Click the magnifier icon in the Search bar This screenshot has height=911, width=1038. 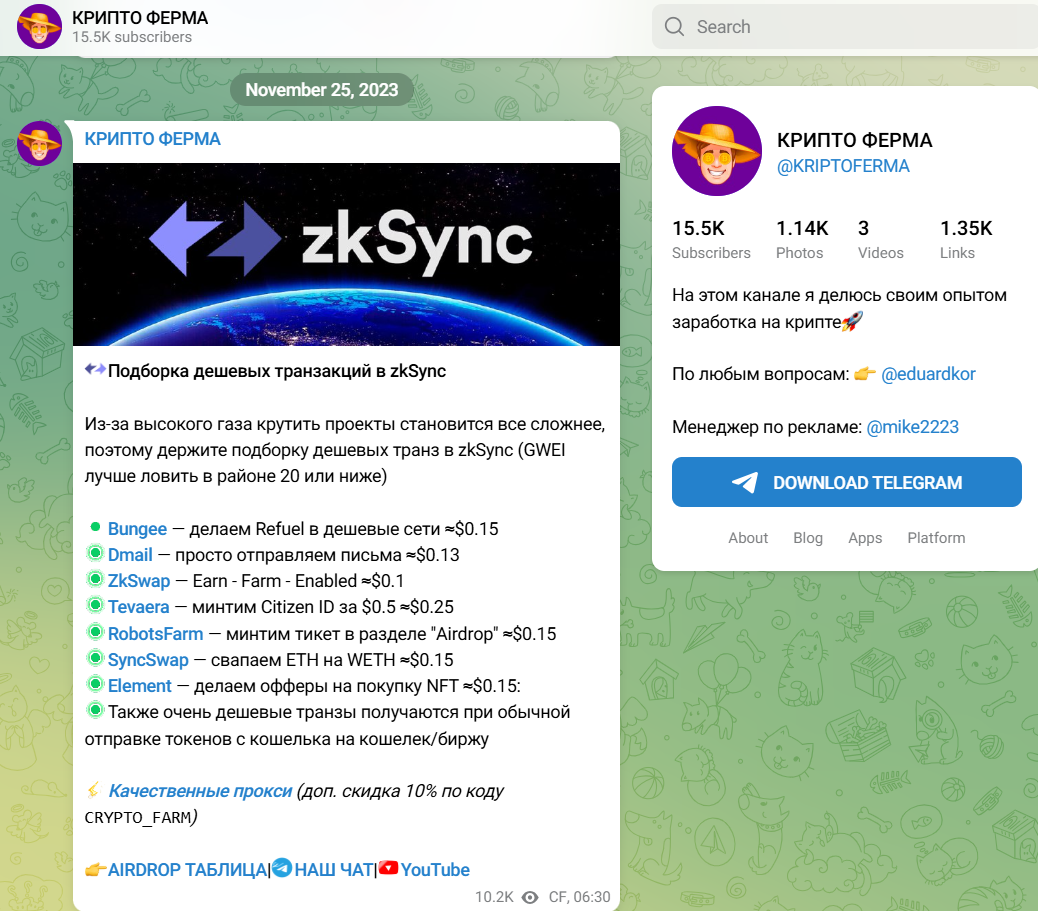pos(674,26)
